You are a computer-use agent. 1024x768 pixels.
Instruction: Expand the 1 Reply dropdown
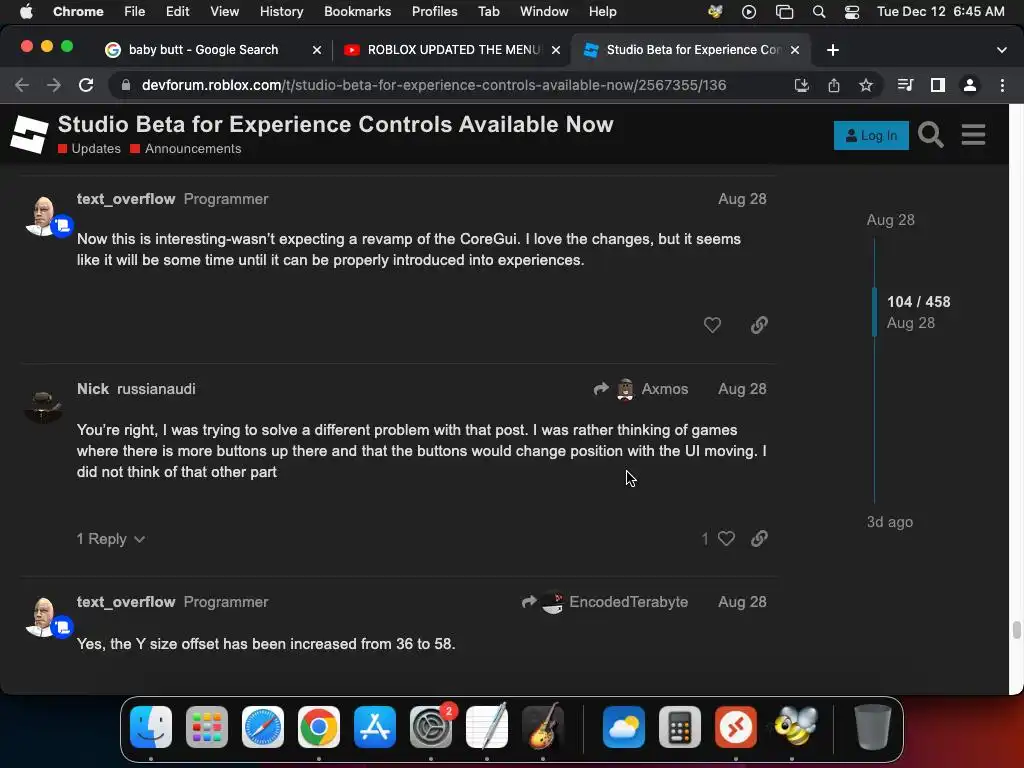click(110, 539)
